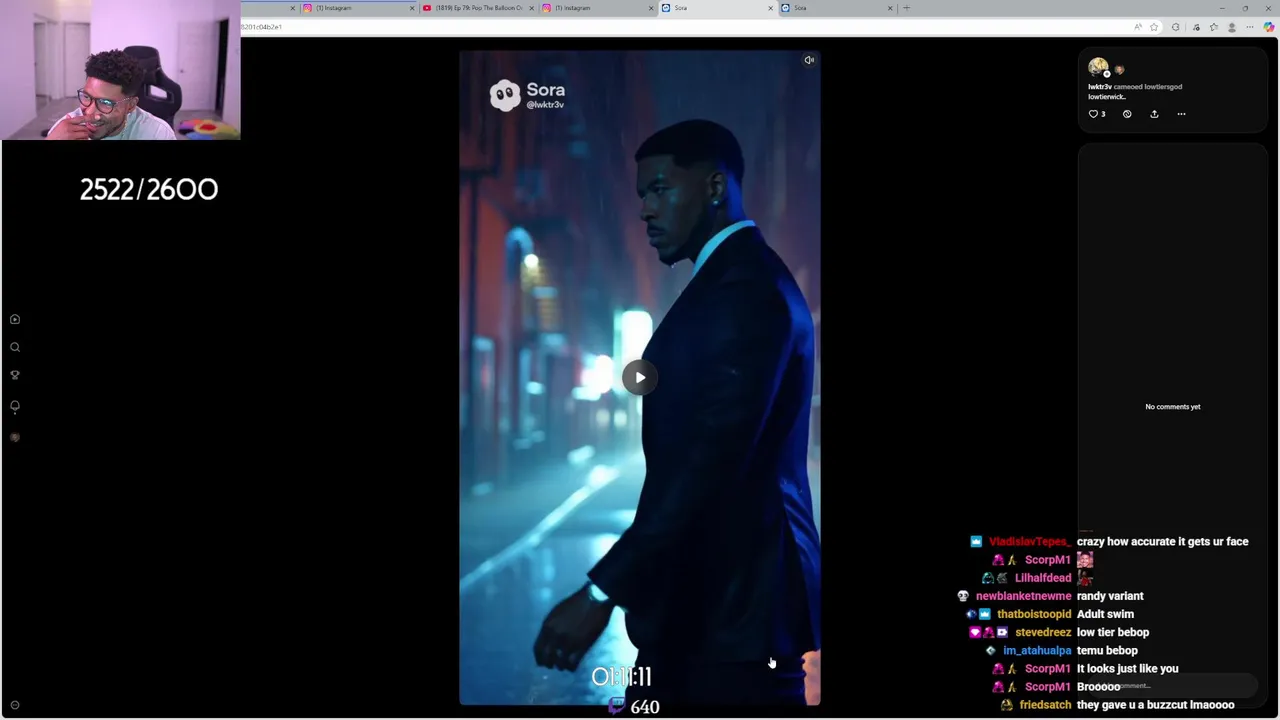Open Search in the Sora sidebar
Screen dimensions: 1280x720
[15, 347]
